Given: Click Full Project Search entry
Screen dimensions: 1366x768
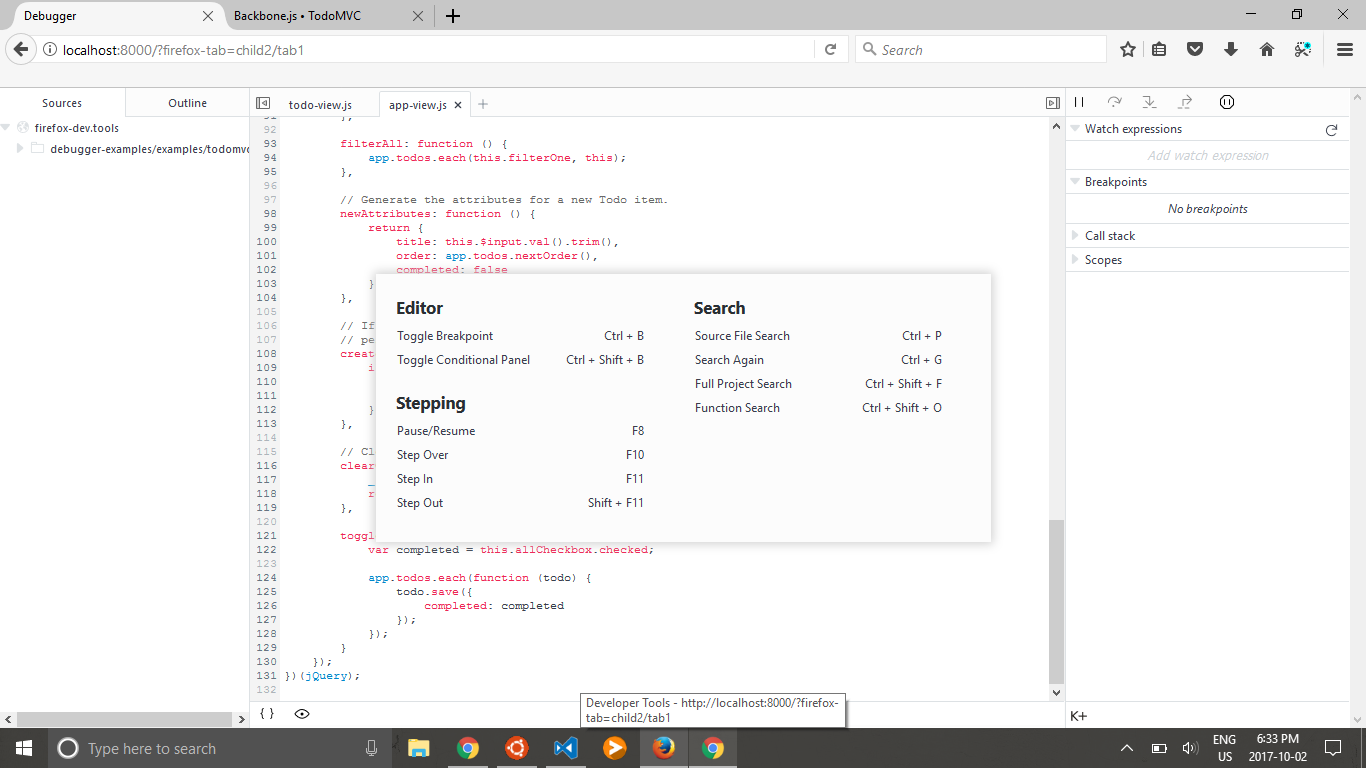Looking at the screenshot, I should [818, 384].
